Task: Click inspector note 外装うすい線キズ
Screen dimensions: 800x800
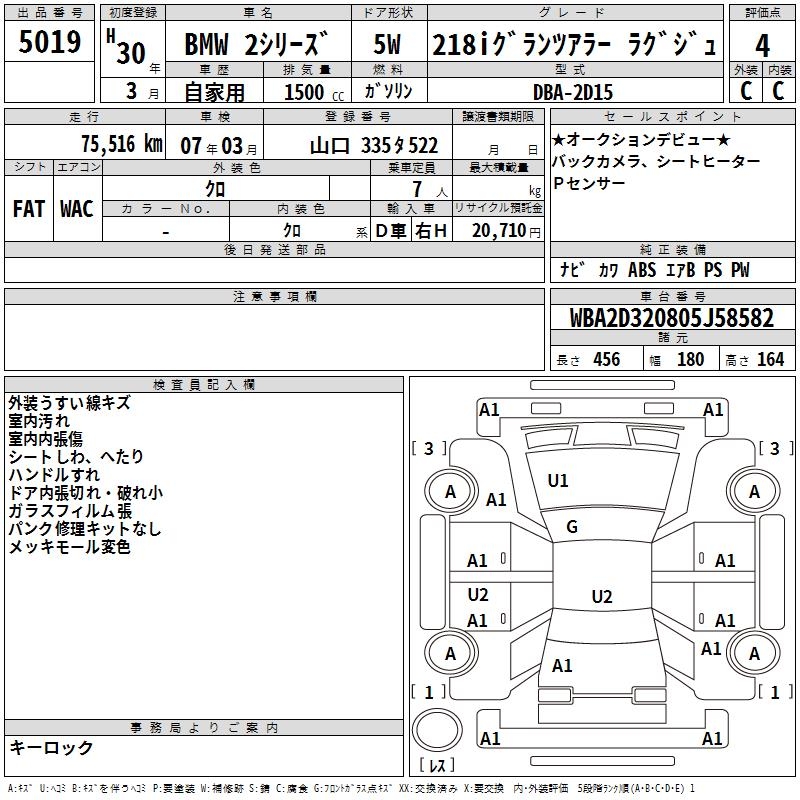Action: [x=70, y=403]
